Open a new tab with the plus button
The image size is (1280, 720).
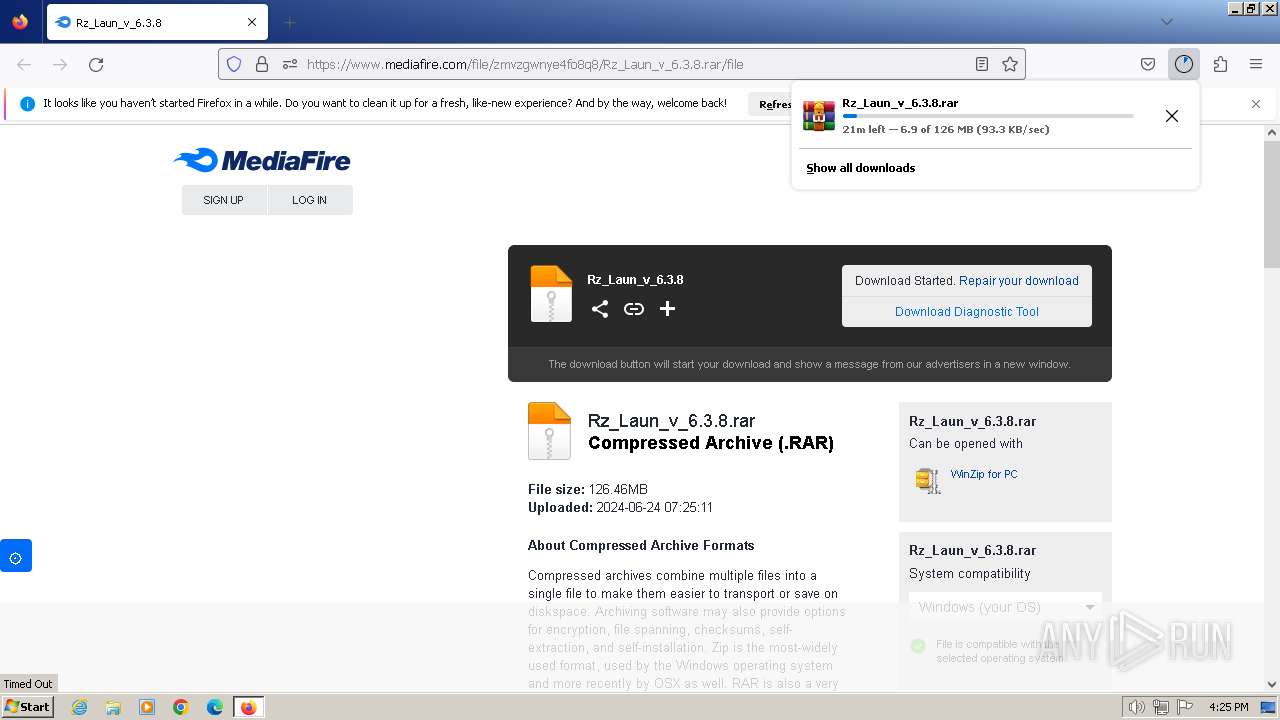(289, 22)
